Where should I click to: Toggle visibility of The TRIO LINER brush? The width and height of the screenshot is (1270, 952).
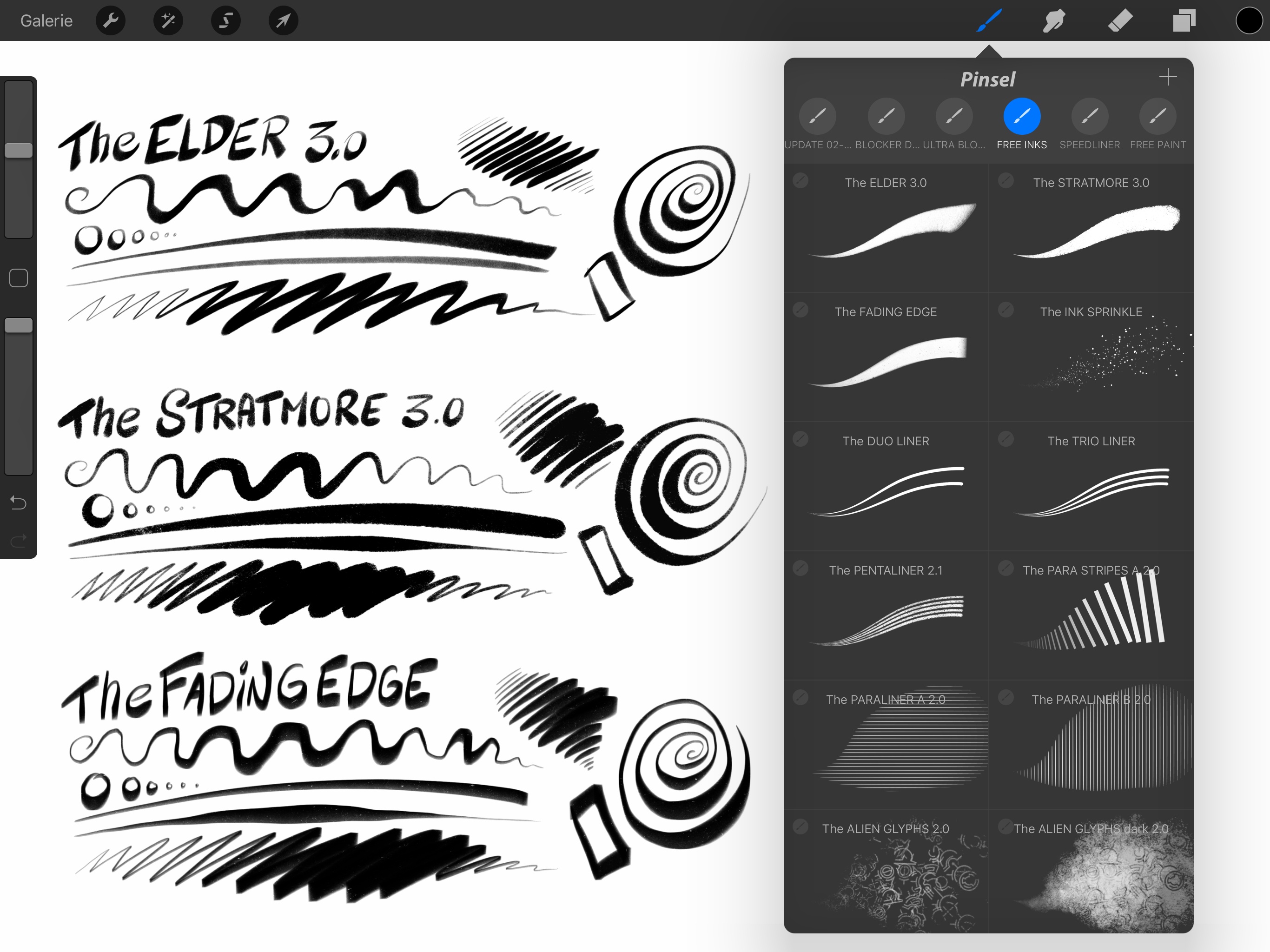click(1006, 440)
